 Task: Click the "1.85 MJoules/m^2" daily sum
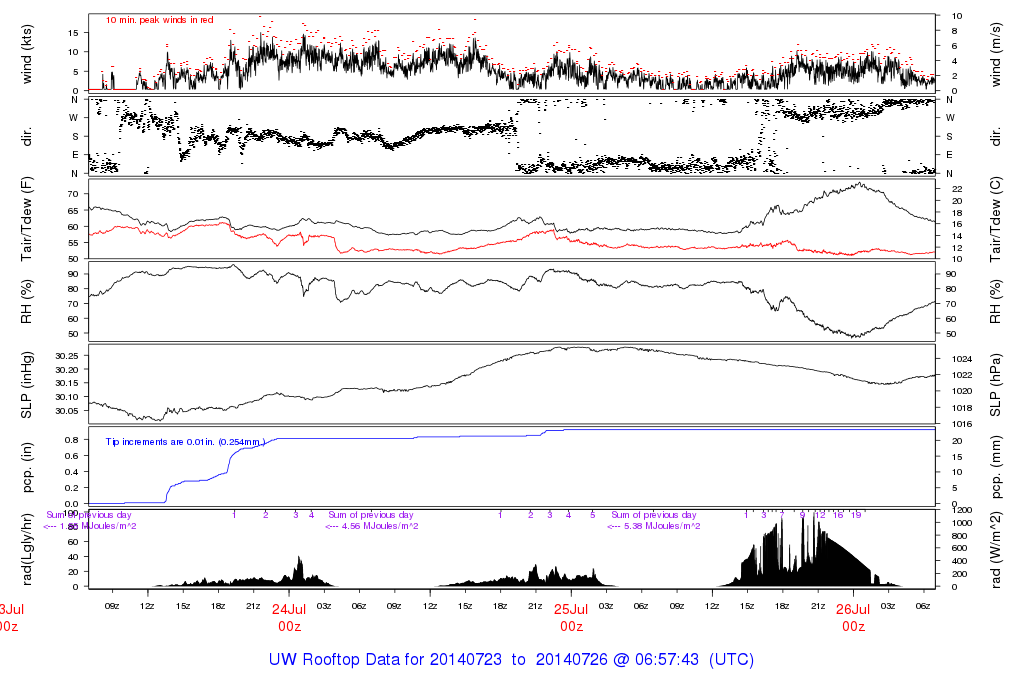point(98,526)
